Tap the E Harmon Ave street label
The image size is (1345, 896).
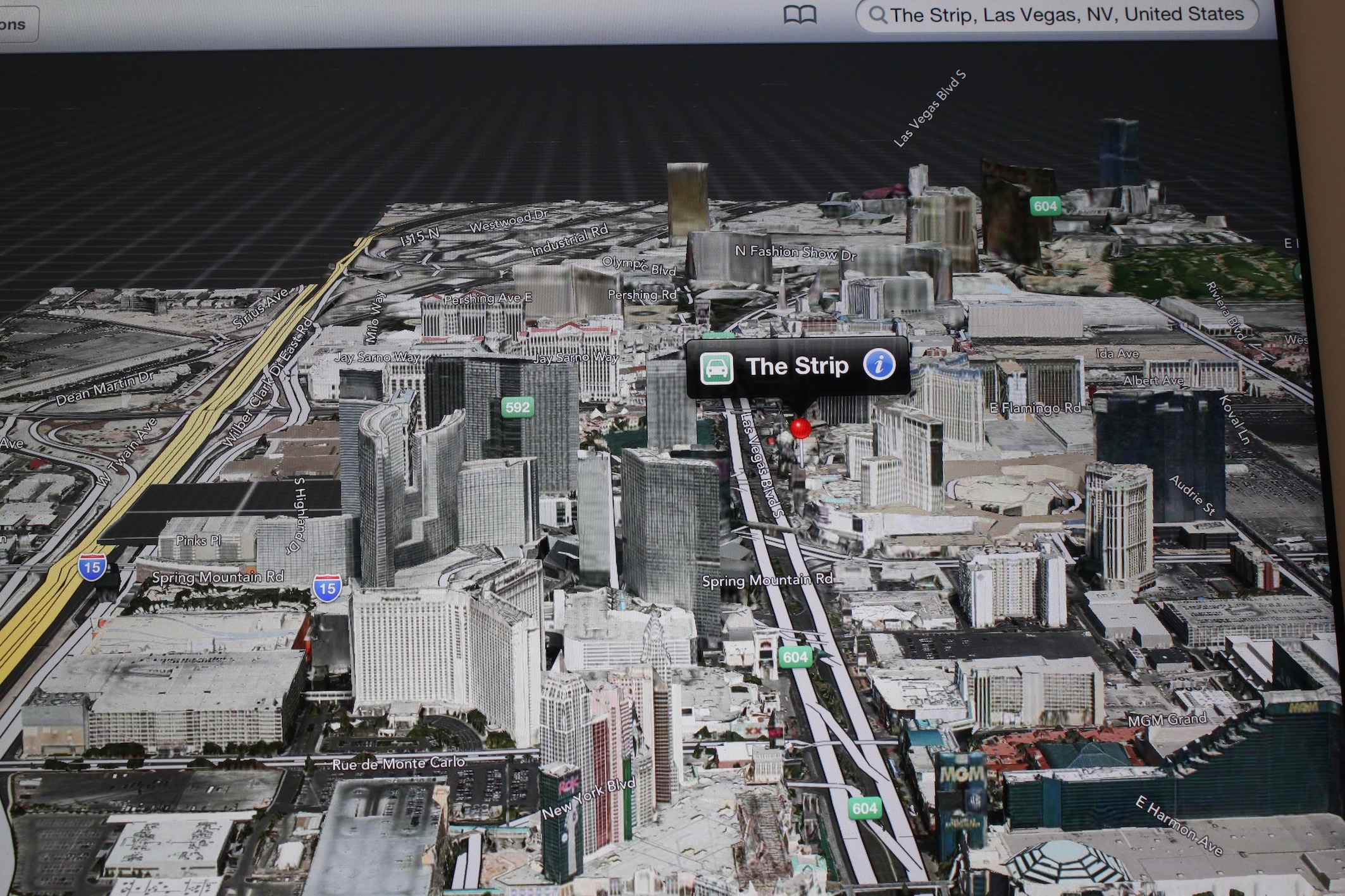coord(1179,826)
